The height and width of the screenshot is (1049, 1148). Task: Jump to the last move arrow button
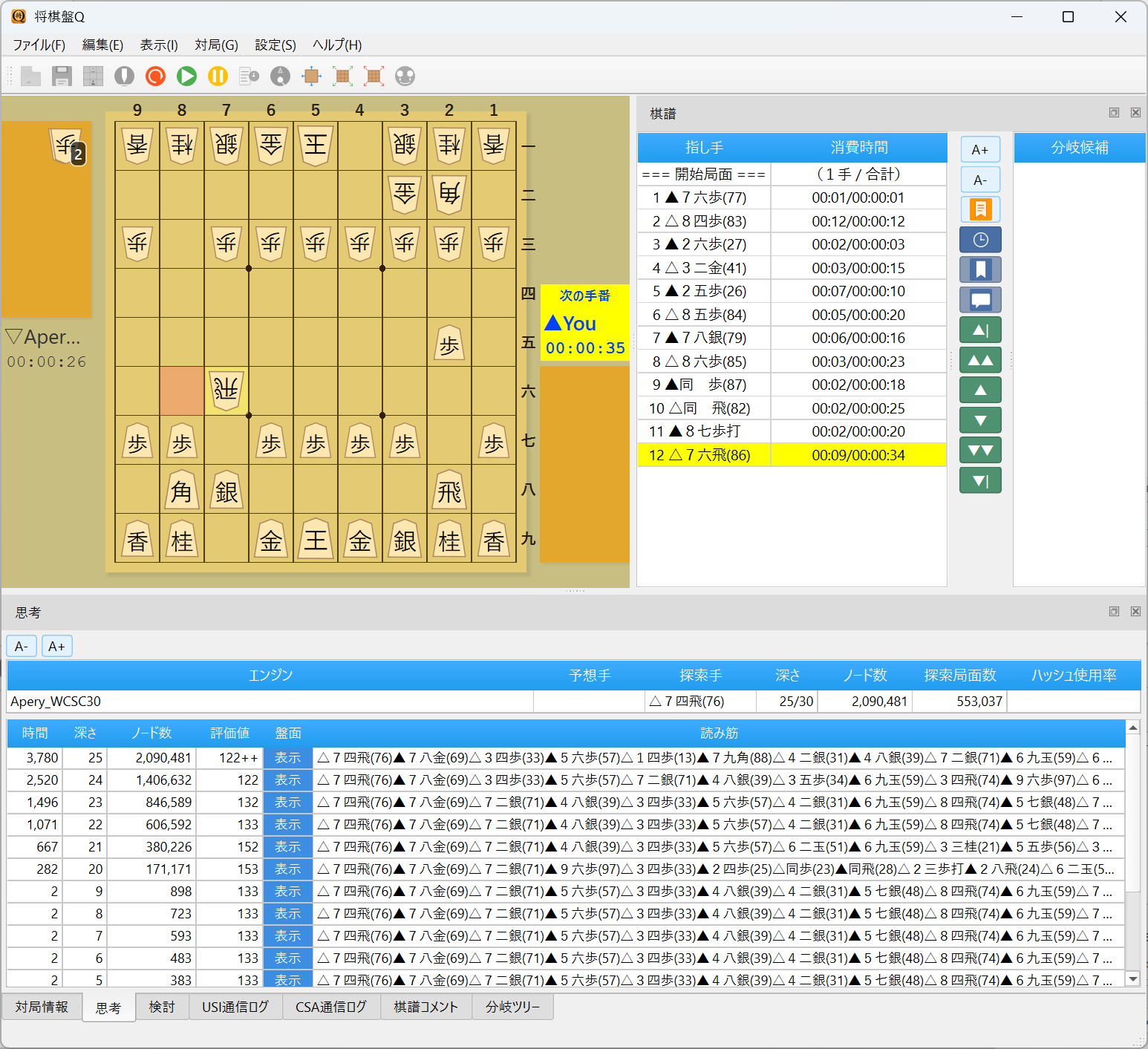click(980, 480)
